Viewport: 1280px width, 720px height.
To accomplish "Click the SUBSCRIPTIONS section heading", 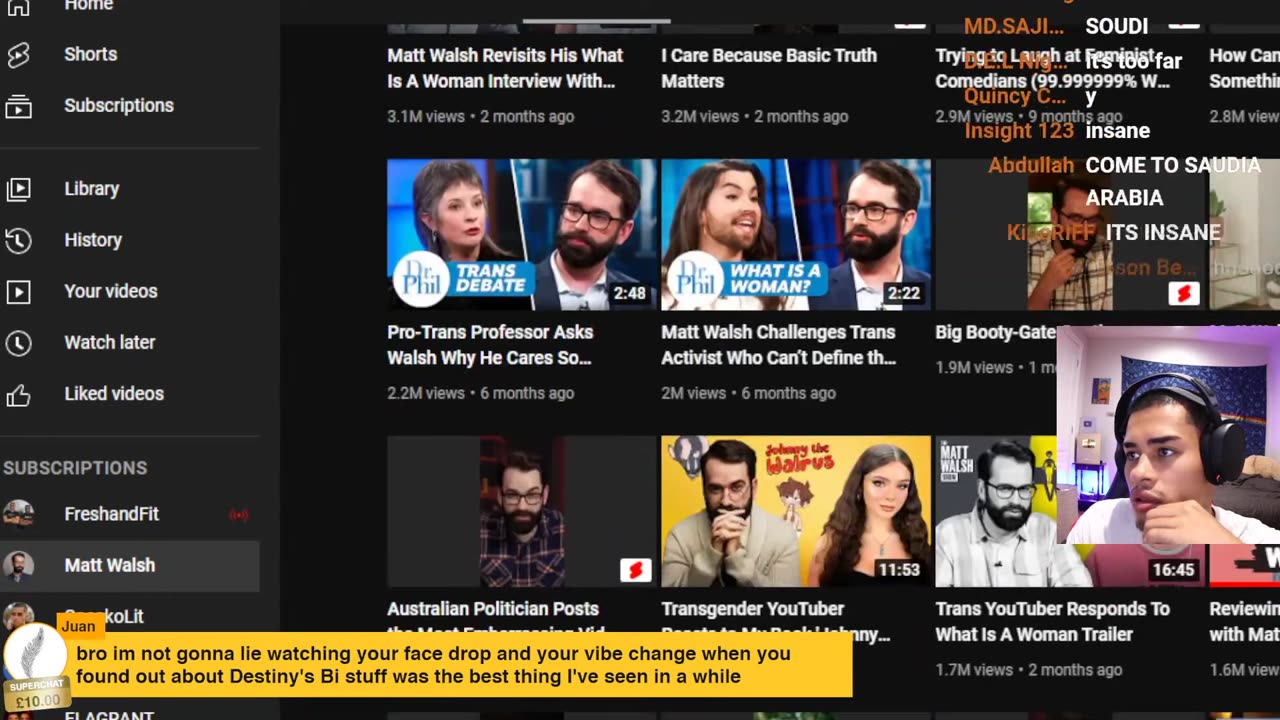I will click(75, 468).
